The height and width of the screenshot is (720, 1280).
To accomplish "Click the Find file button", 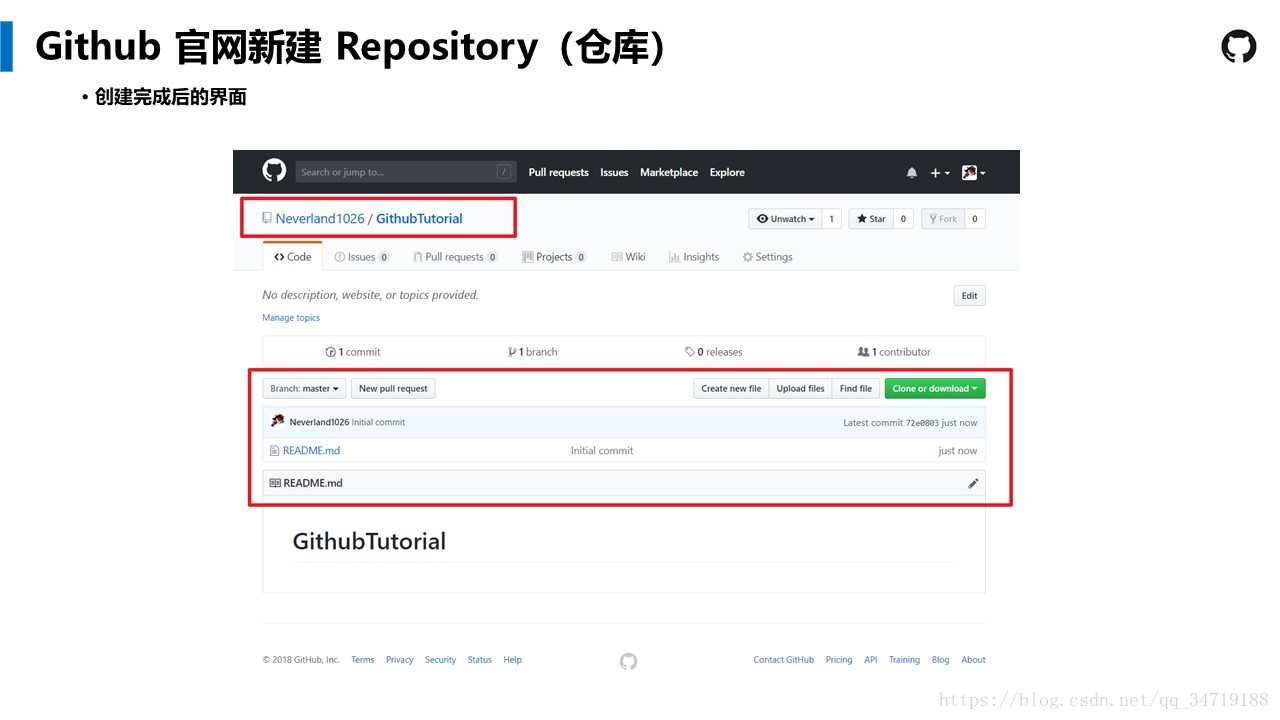I will [x=856, y=389].
